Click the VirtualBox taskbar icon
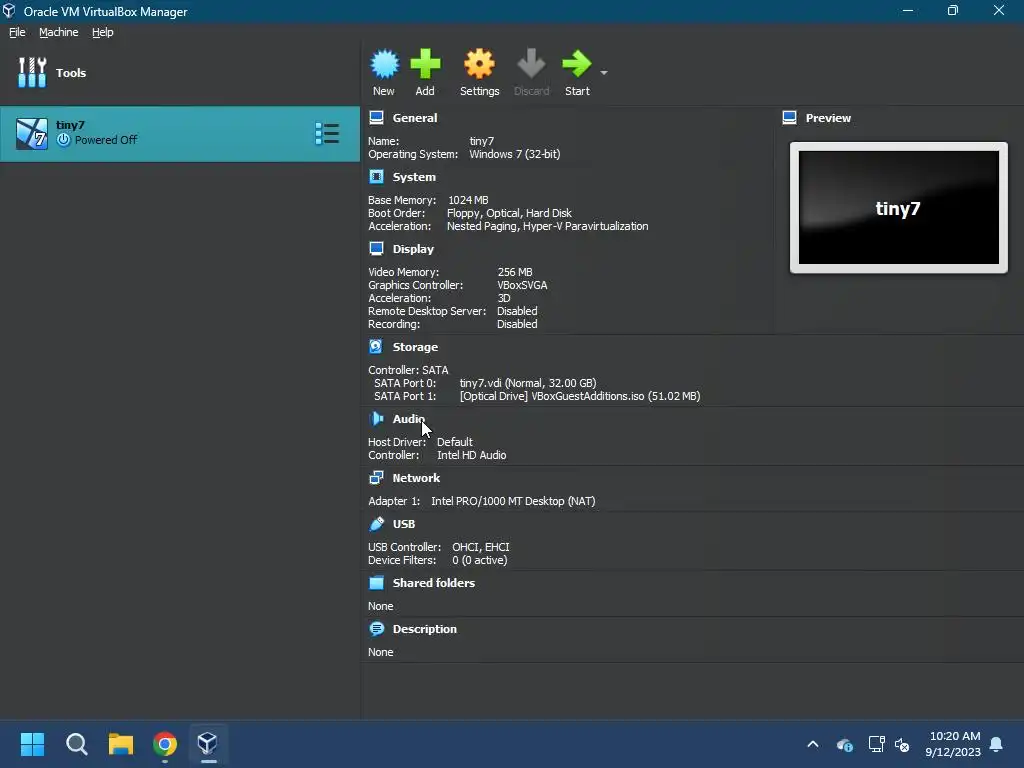This screenshot has height=768, width=1024. click(208, 744)
